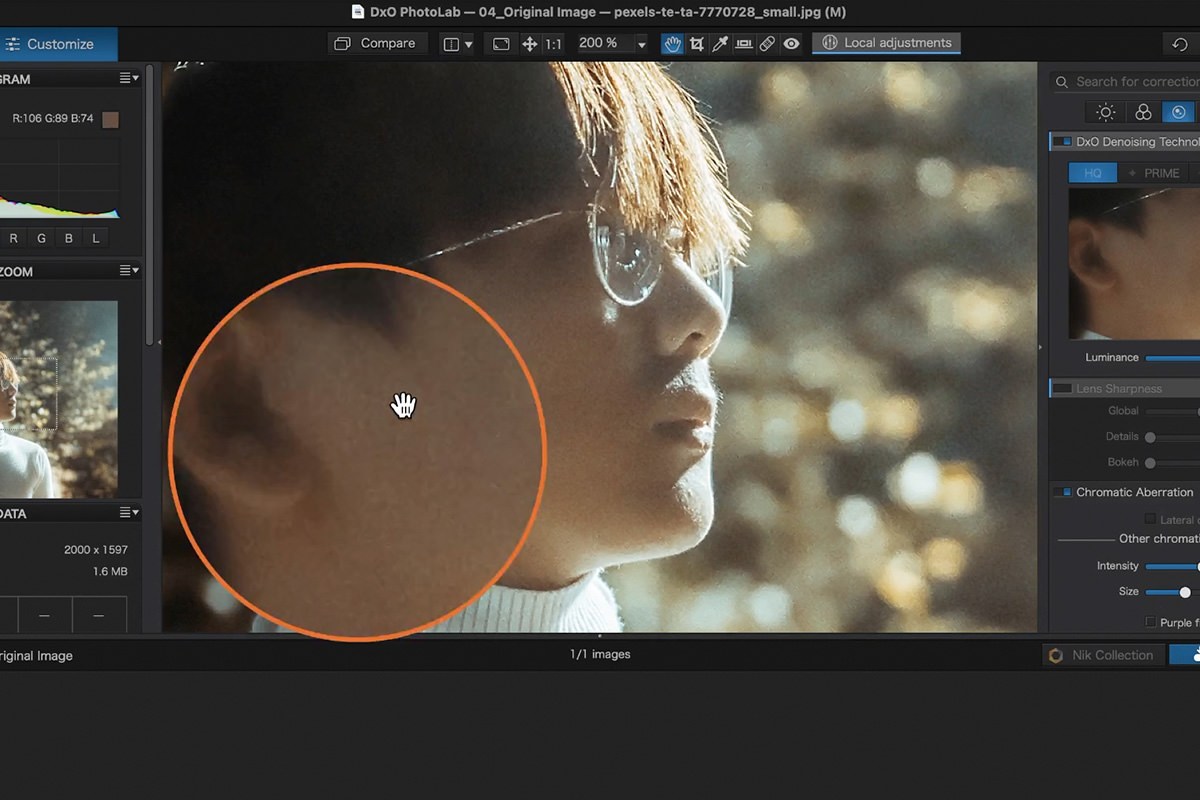Select the Hand pan tool
1200x800 pixels.
click(x=672, y=44)
